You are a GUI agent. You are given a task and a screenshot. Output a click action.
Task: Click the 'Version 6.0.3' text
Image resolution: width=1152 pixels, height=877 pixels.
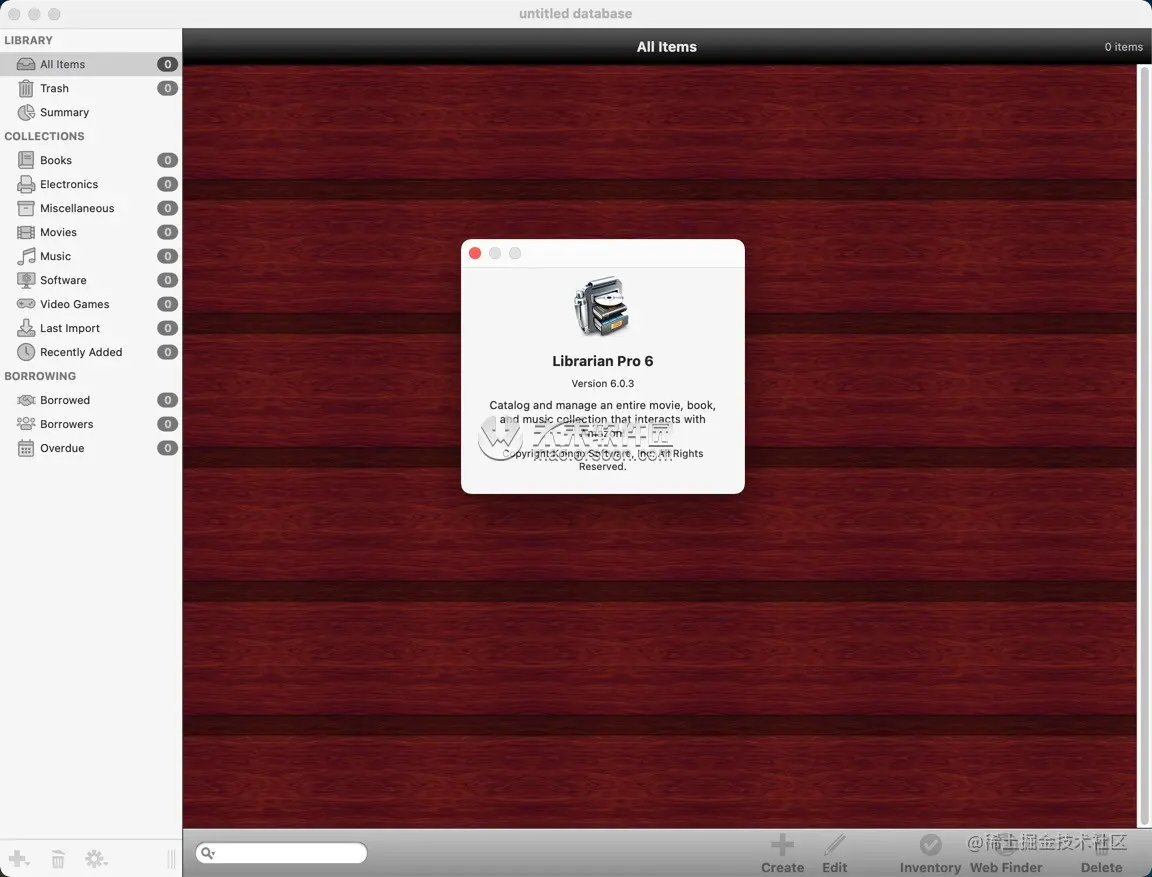coord(602,383)
